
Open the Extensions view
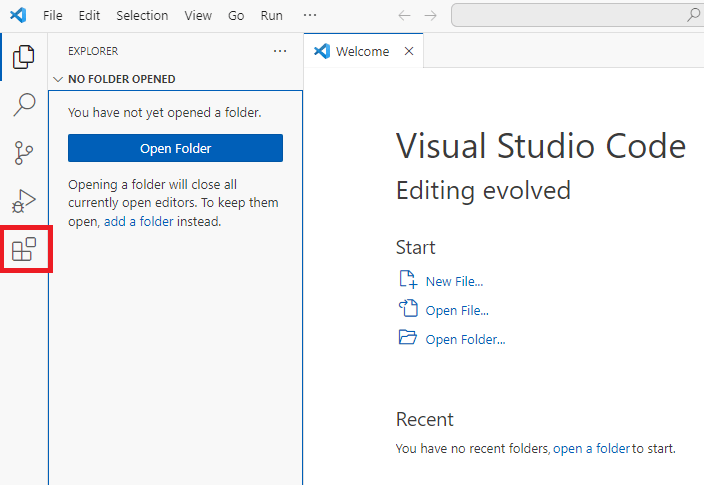(x=23, y=249)
